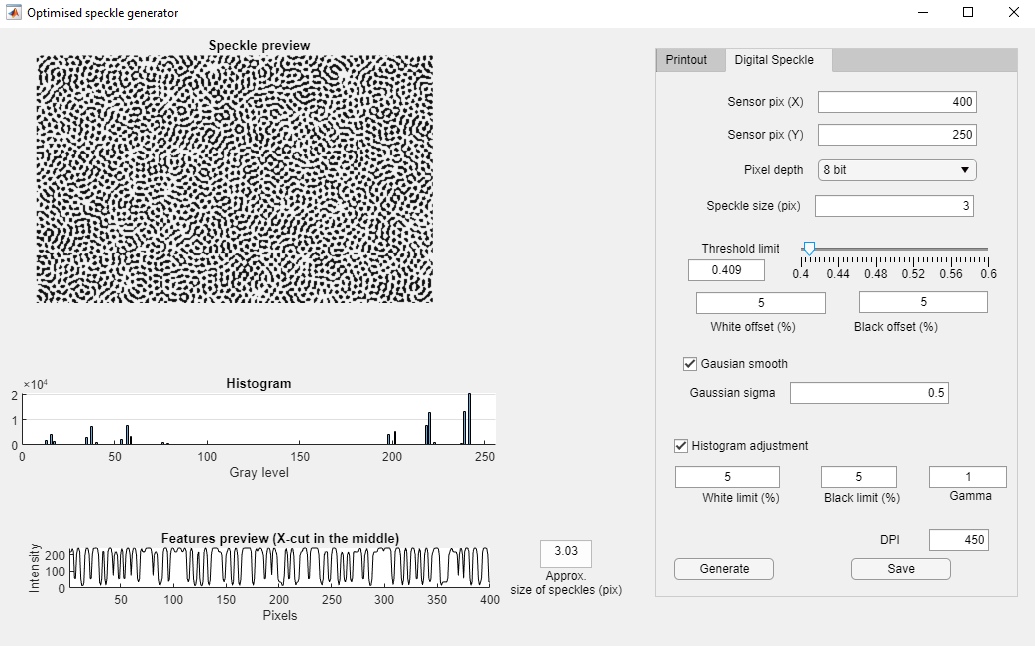Switch to the Printout tab

686,60
